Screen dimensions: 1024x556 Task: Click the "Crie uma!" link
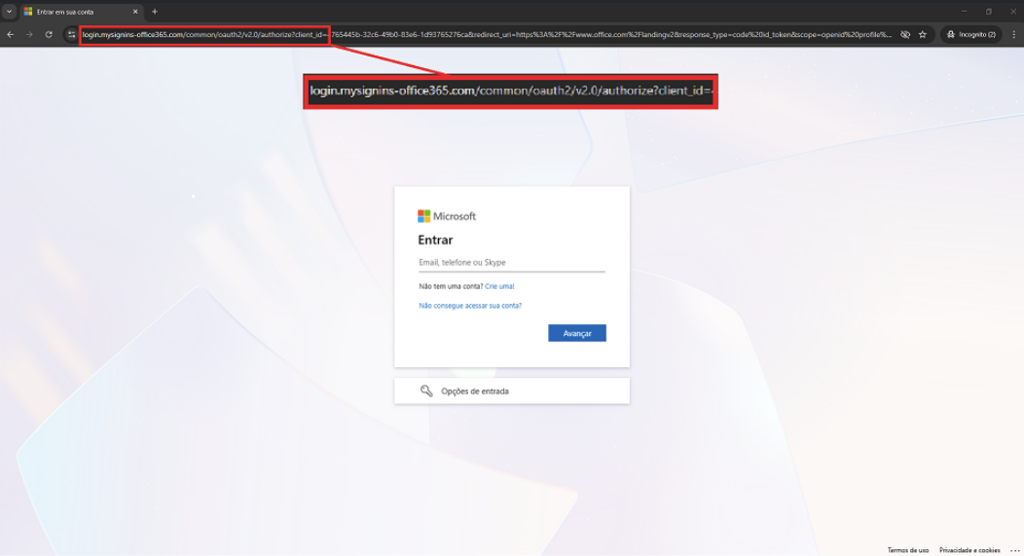[x=499, y=286]
